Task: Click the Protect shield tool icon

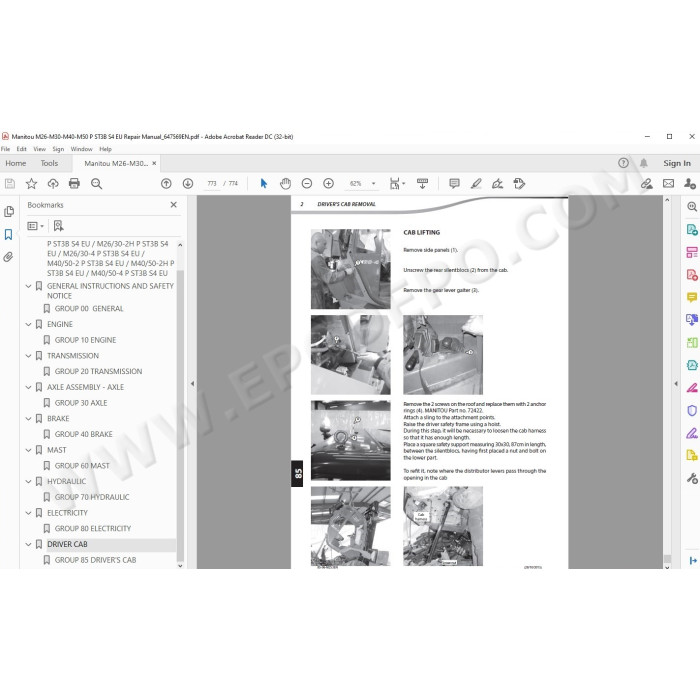Action: click(x=692, y=410)
